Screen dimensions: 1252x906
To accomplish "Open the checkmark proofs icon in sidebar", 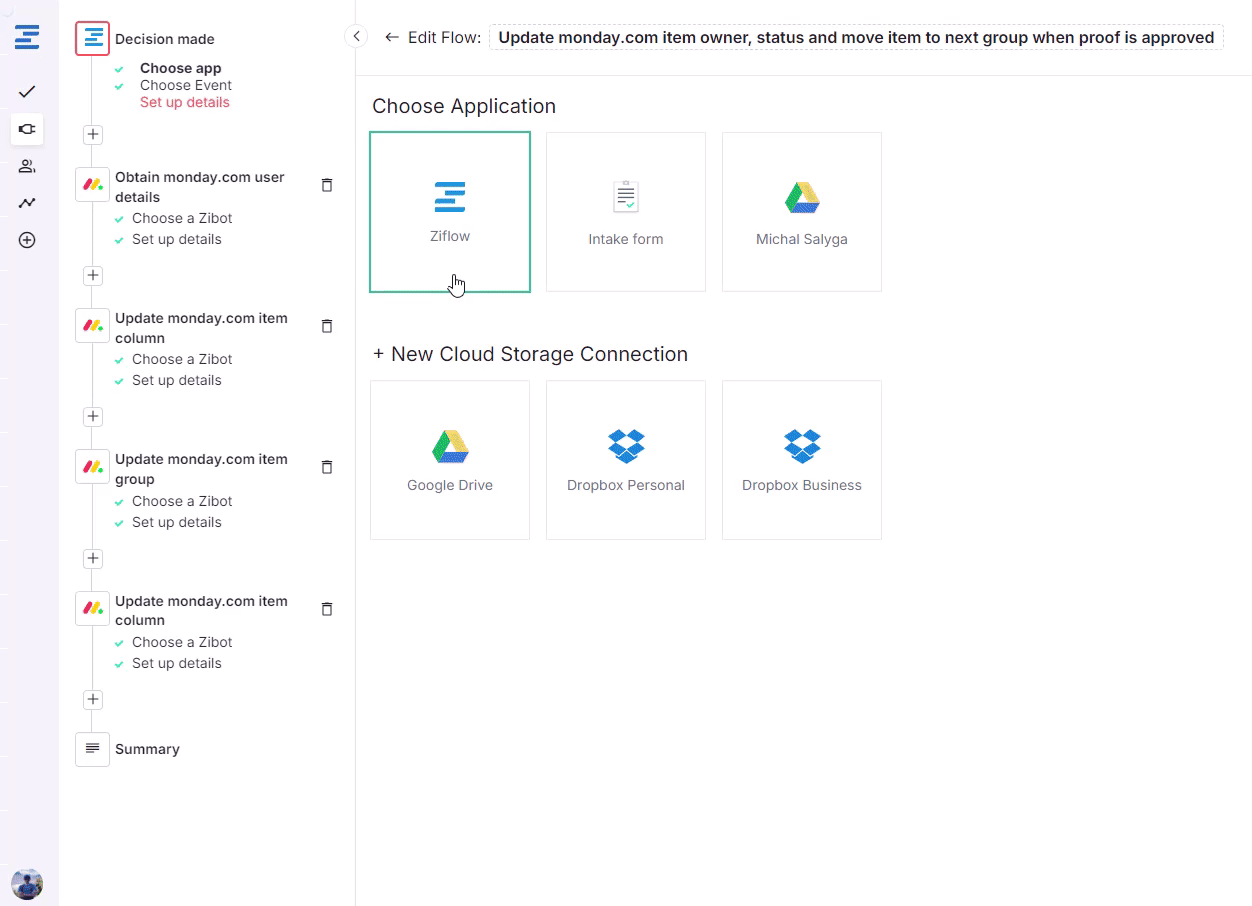I will click(x=27, y=92).
